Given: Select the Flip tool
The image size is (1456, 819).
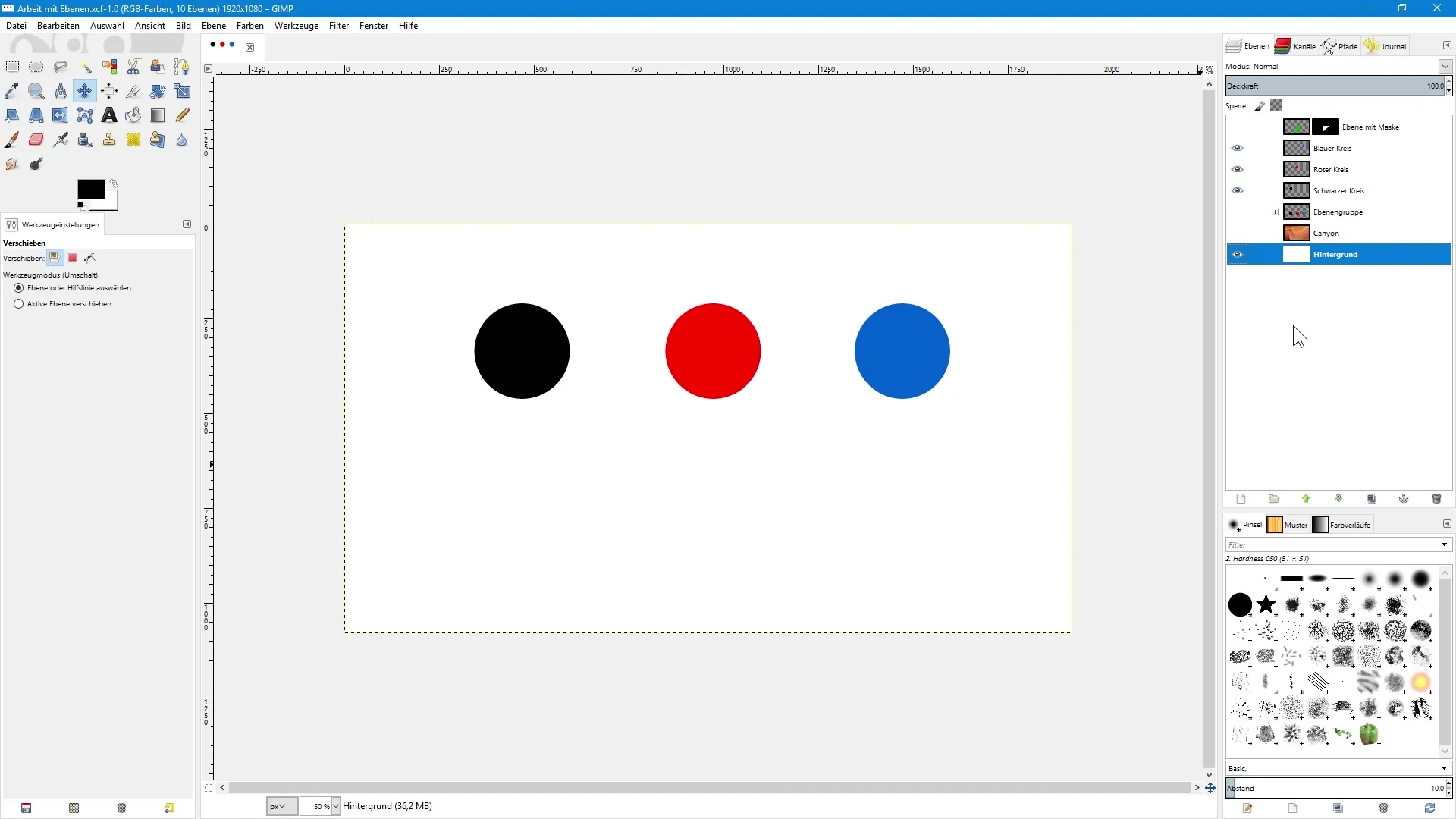Looking at the screenshot, I should point(61,115).
